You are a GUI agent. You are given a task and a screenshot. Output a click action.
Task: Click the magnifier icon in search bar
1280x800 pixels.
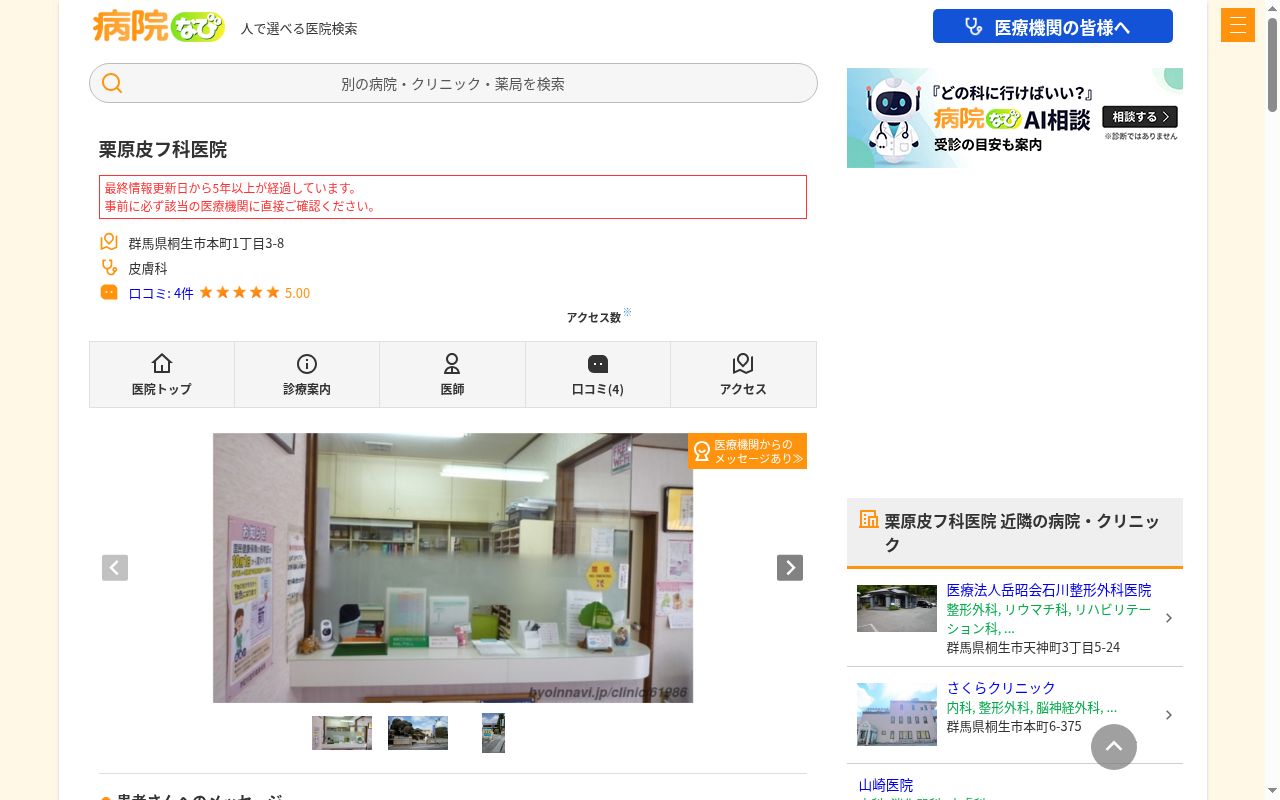tap(112, 83)
